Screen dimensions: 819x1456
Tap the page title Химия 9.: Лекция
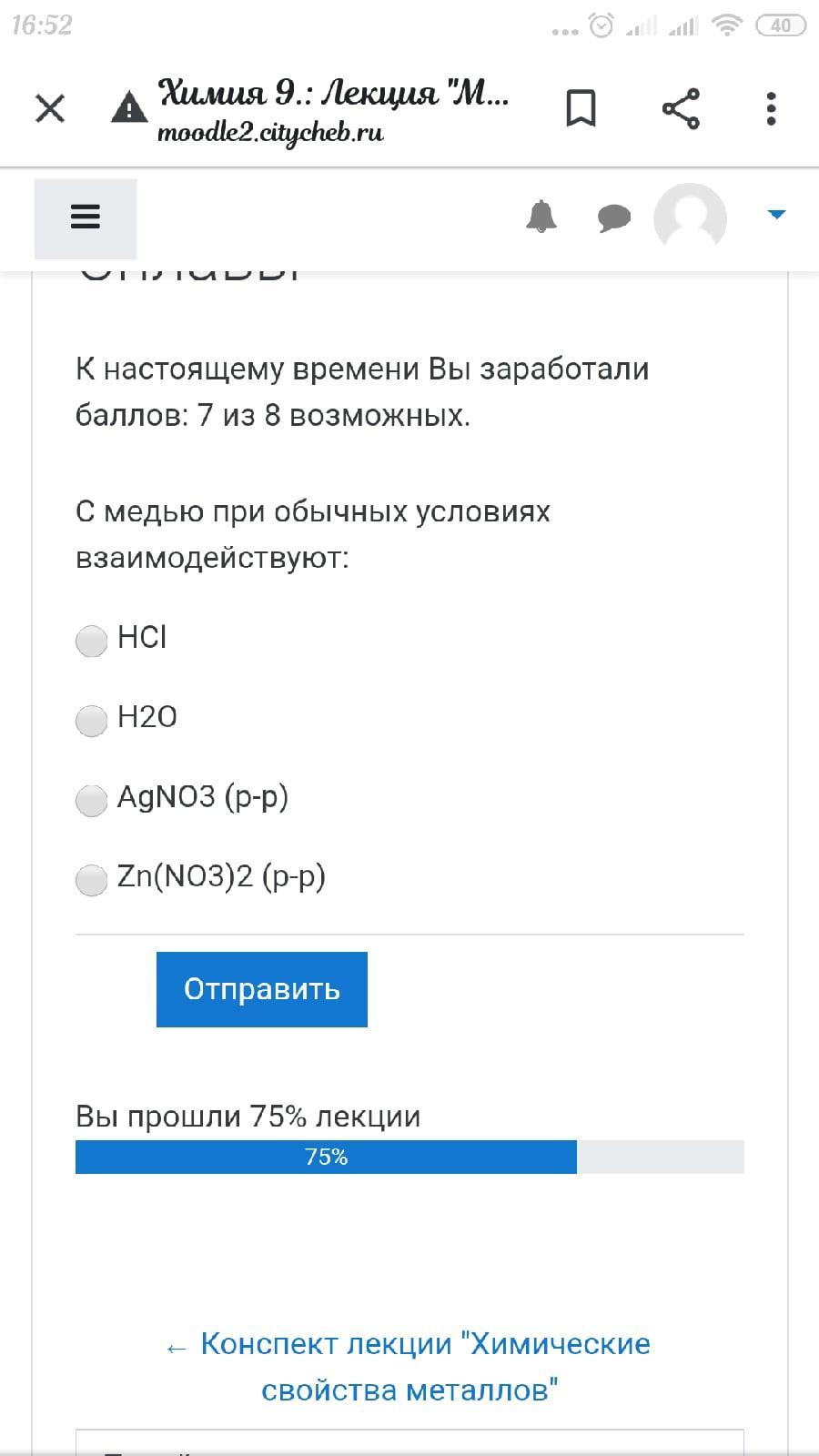tap(333, 92)
